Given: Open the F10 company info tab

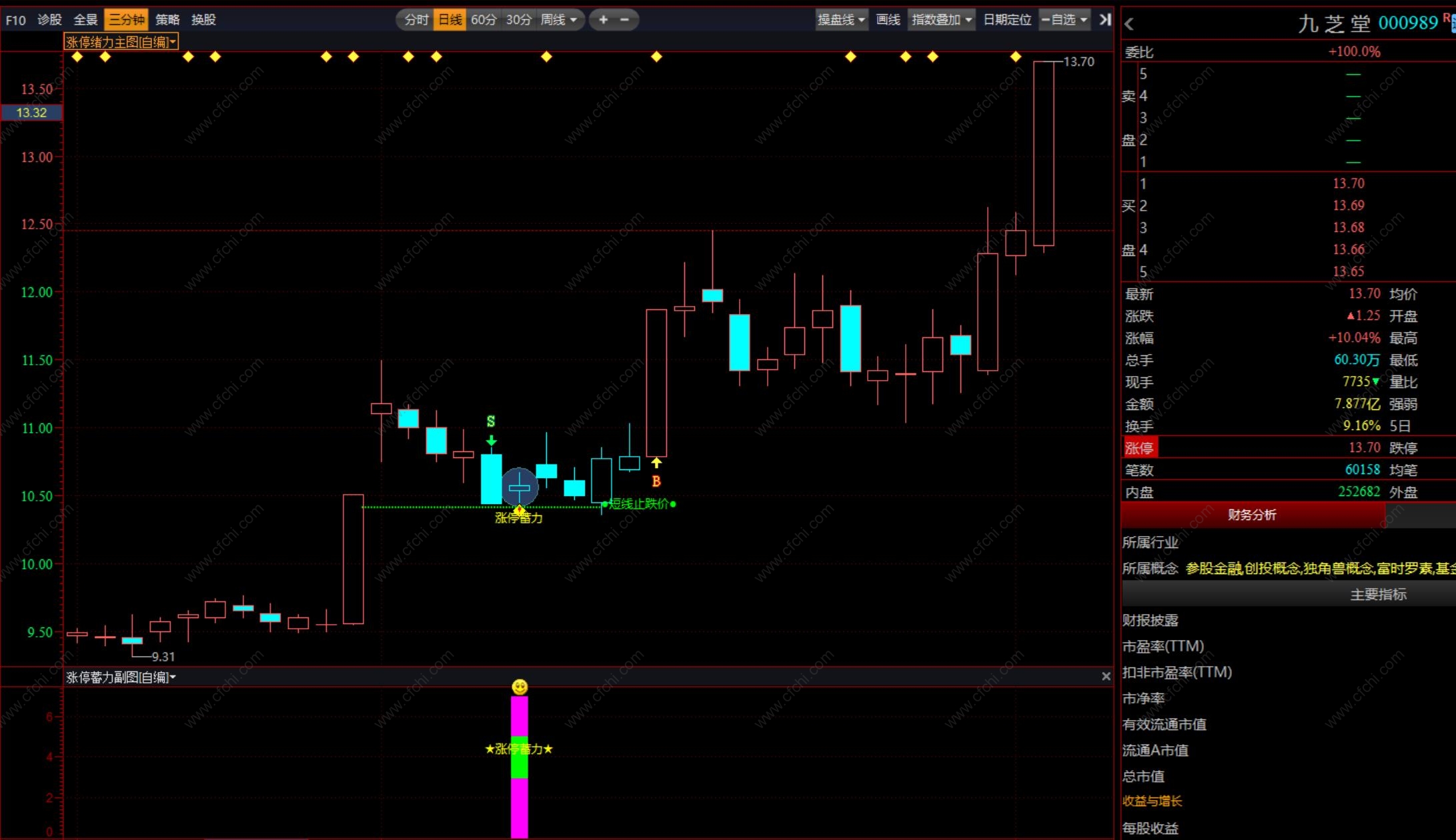Looking at the screenshot, I should point(15,19).
